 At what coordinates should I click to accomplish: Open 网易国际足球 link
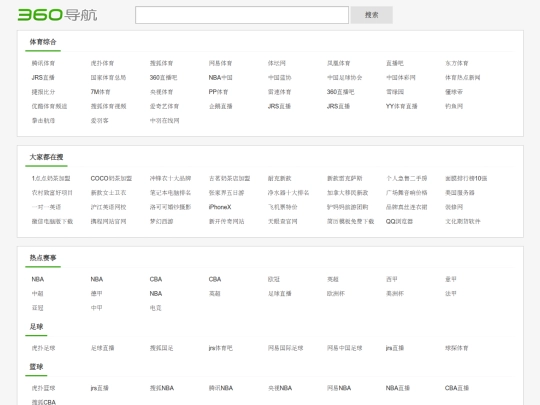(x=285, y=348)
